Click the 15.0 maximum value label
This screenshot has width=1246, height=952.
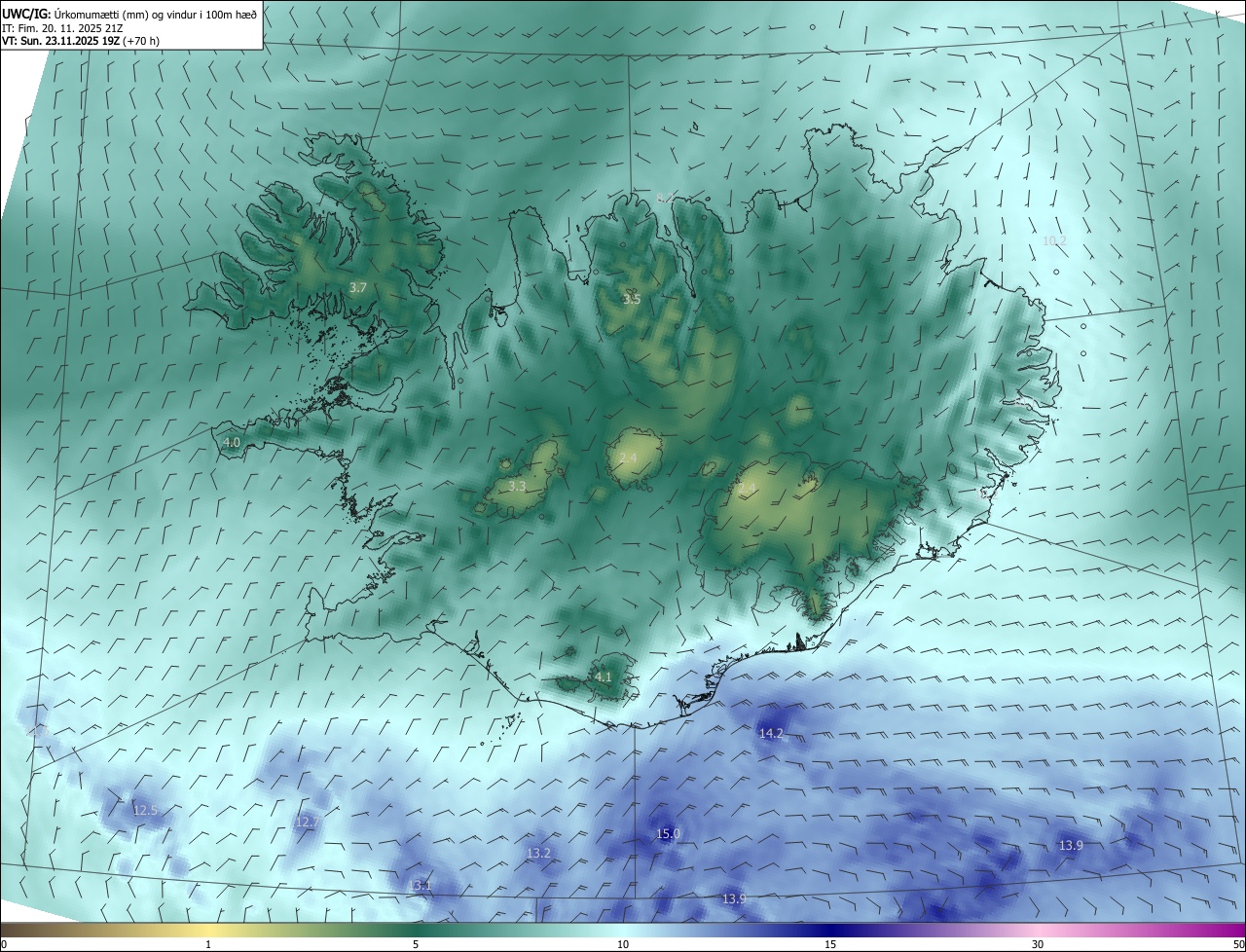tap(668, 833)
